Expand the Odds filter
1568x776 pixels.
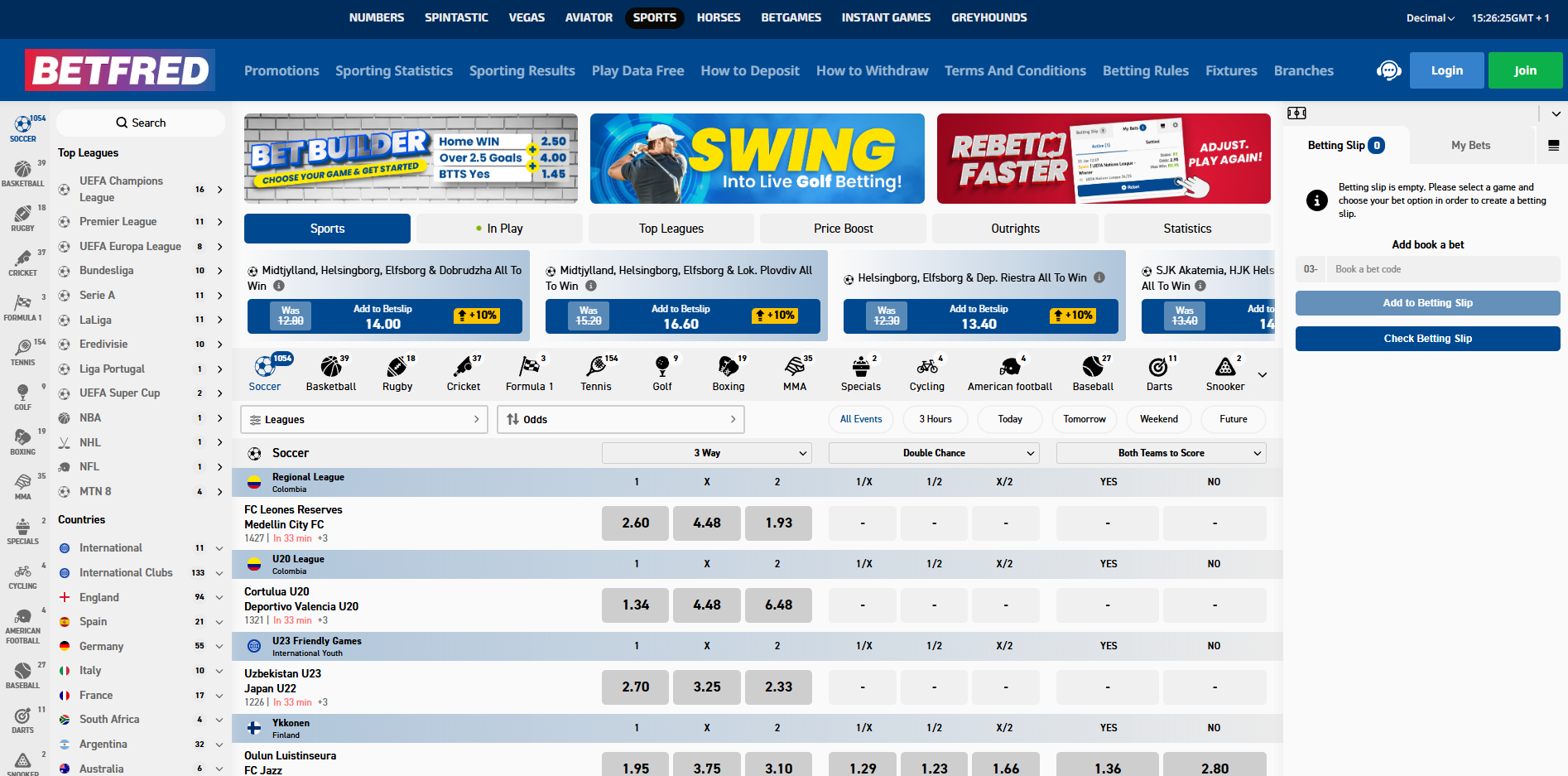(x=621, y=419)
